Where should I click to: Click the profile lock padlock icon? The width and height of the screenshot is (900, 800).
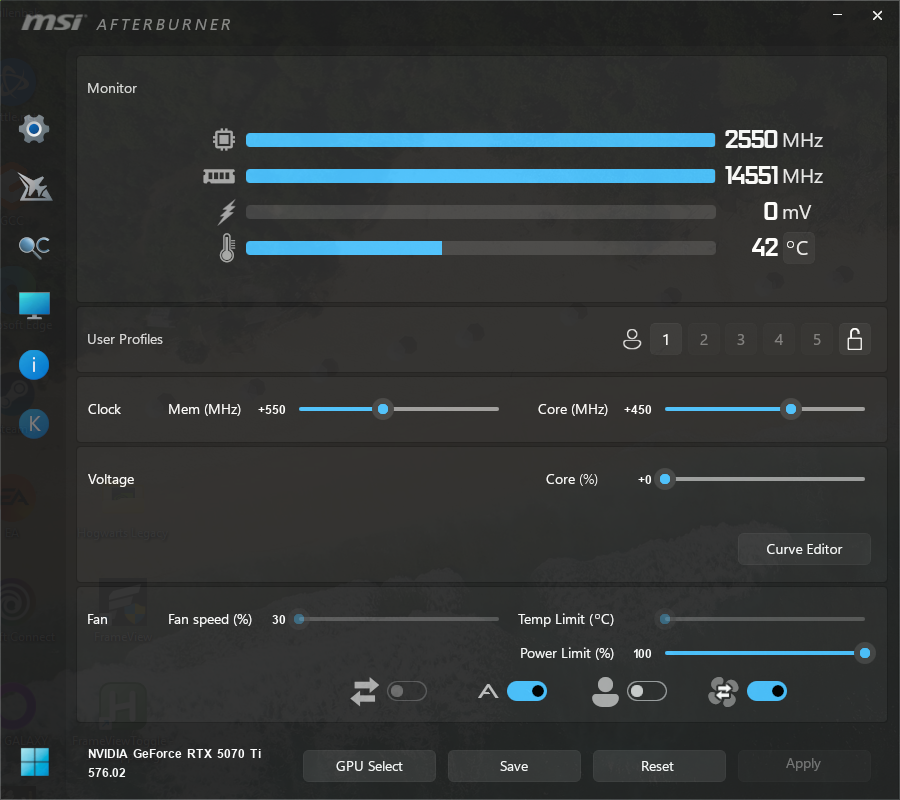[854, 340]
